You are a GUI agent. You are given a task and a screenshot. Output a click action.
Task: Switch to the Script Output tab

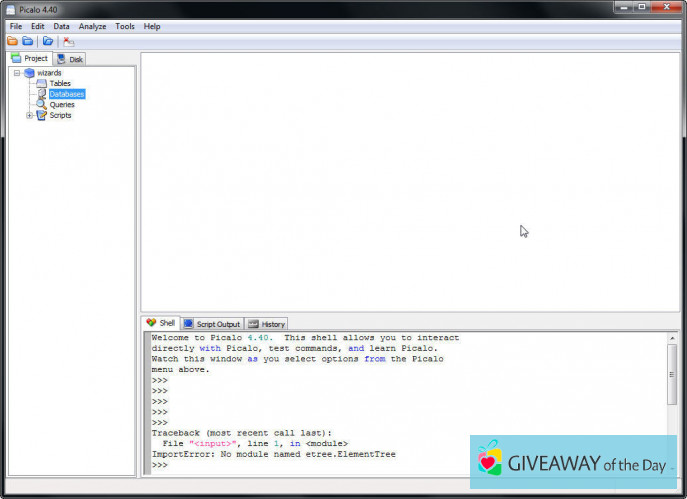pos(212,324)
